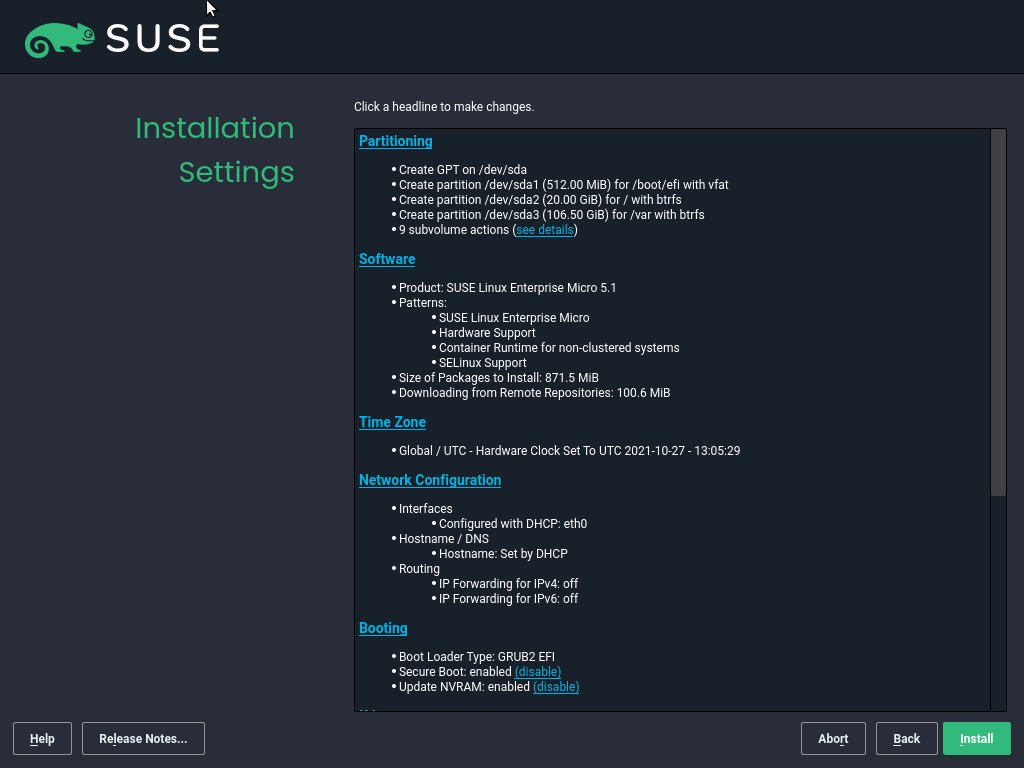Click the 'Hardware Support' pattern entry
Screen dimensions: 1024x768
pyautogui.click(x=487, y=333)
